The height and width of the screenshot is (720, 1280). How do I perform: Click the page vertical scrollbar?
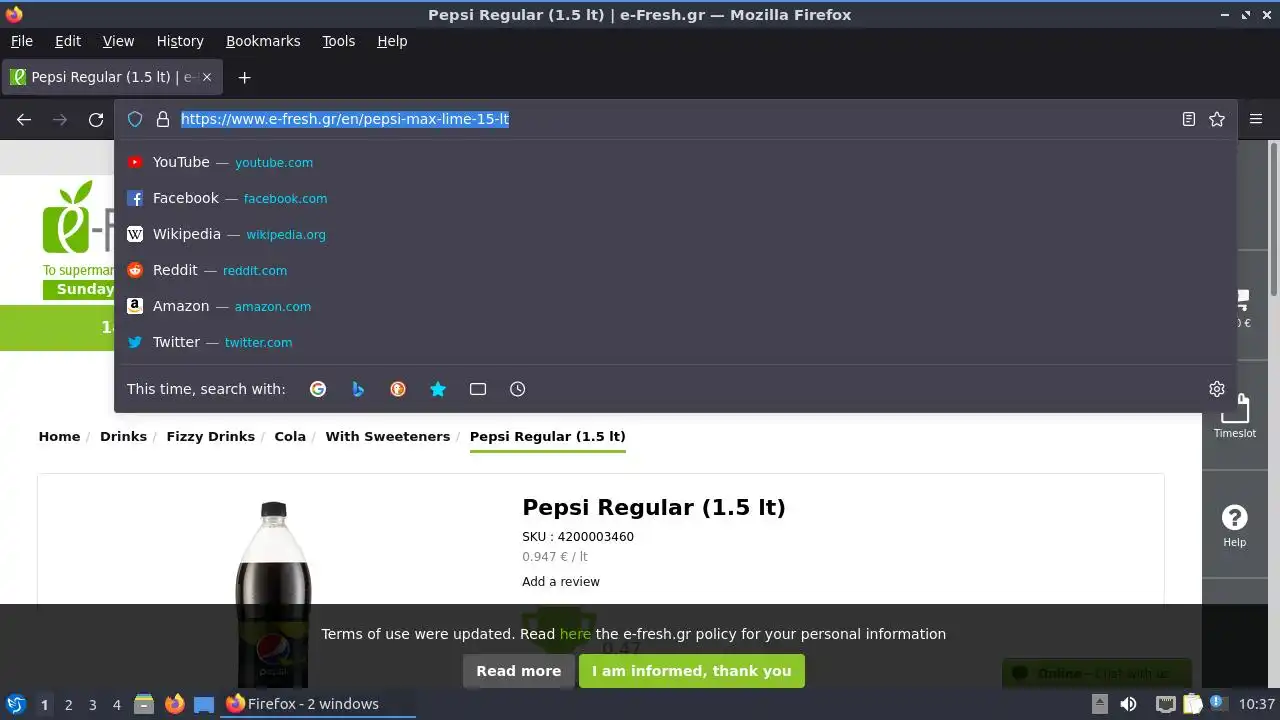point(1274,220)
